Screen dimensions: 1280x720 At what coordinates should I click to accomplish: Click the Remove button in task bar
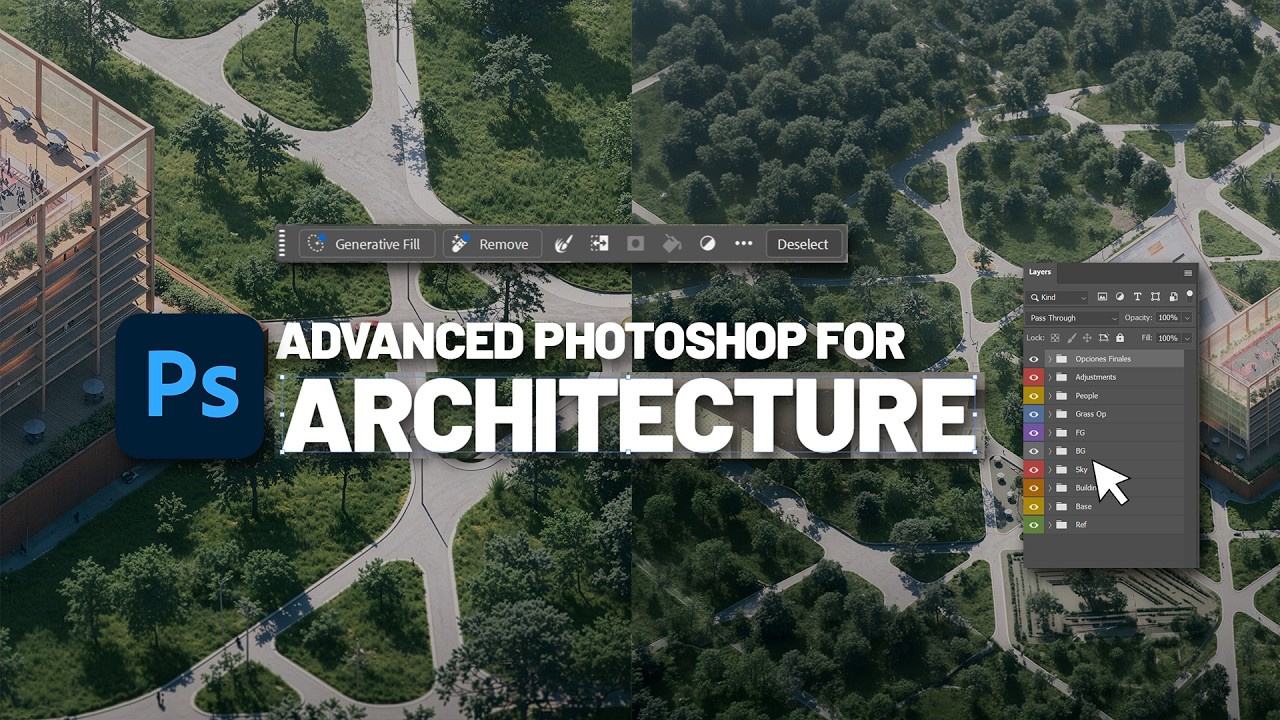coord(492,244)
